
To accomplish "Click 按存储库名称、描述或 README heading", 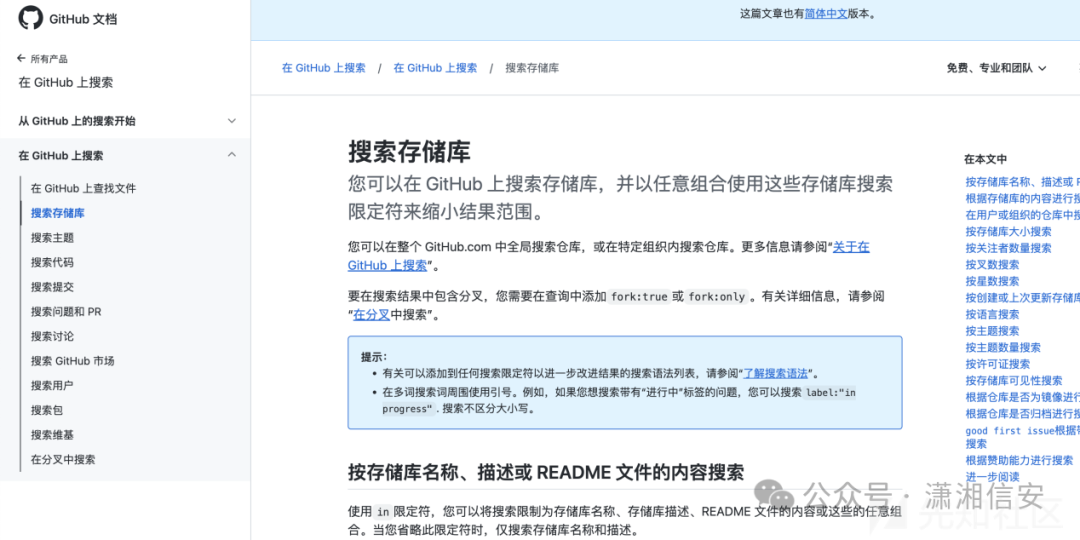I will (x=546, y=473).
